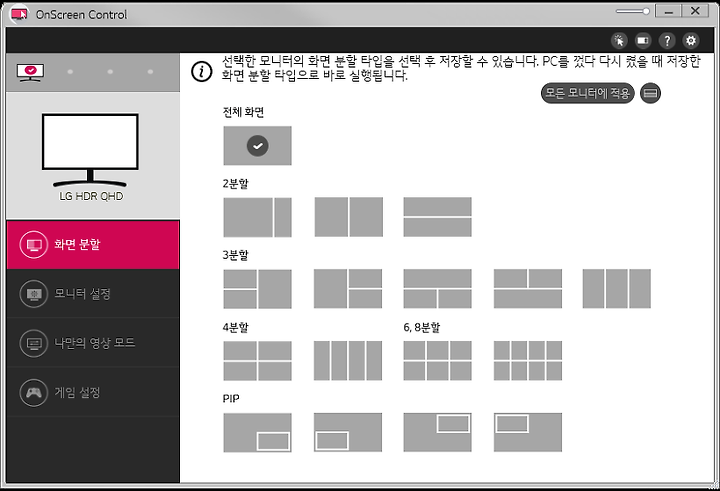The image size is (720, 491).
Task: Click the battery-like display icon in top bar
Action: 643,40
